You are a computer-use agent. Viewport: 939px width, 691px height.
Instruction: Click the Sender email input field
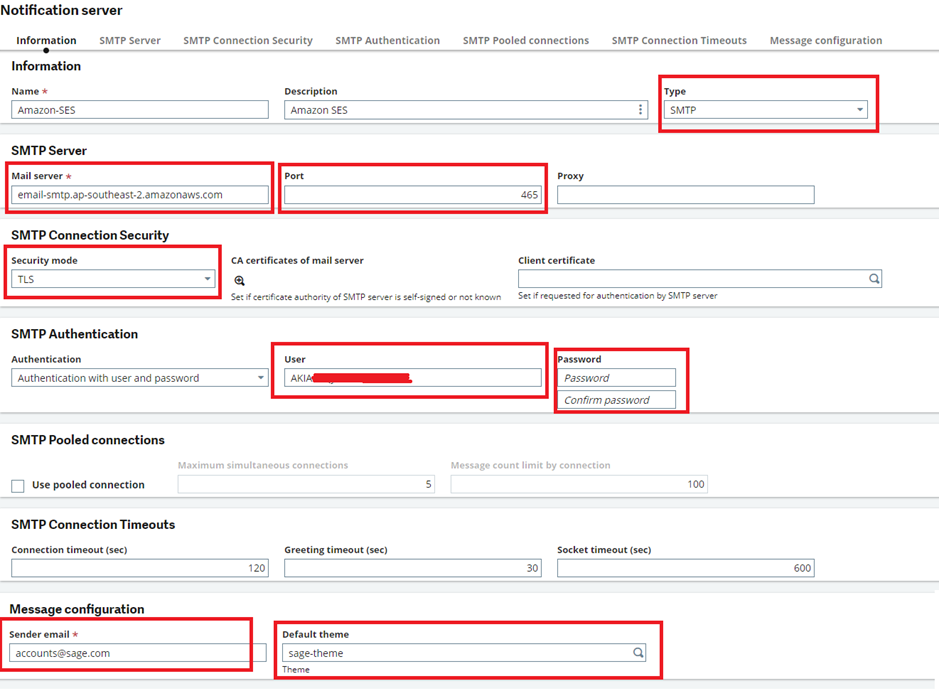click(130, 653)
